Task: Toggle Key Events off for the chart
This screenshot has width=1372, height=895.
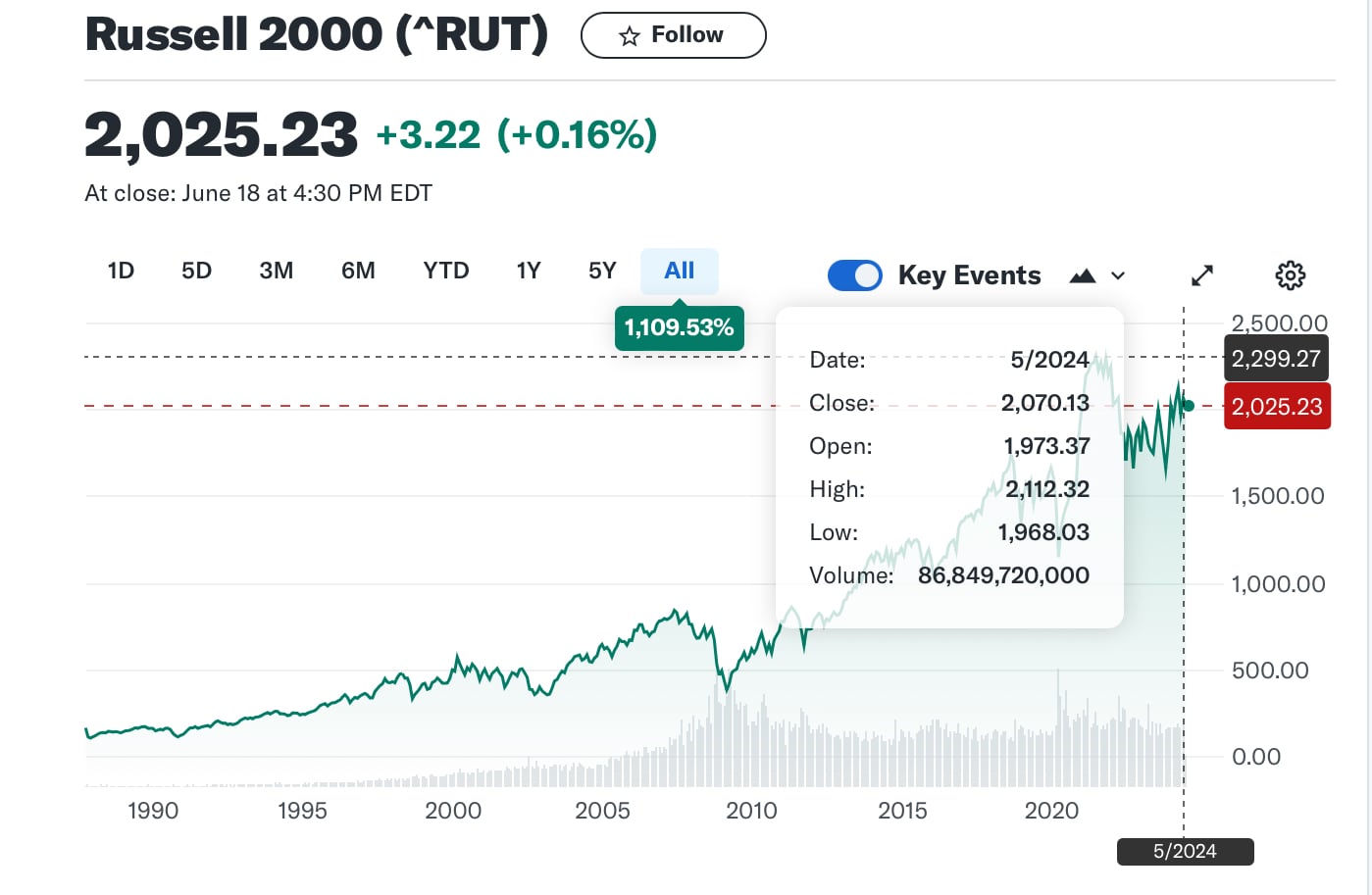Action: click(x=854, y=274)
